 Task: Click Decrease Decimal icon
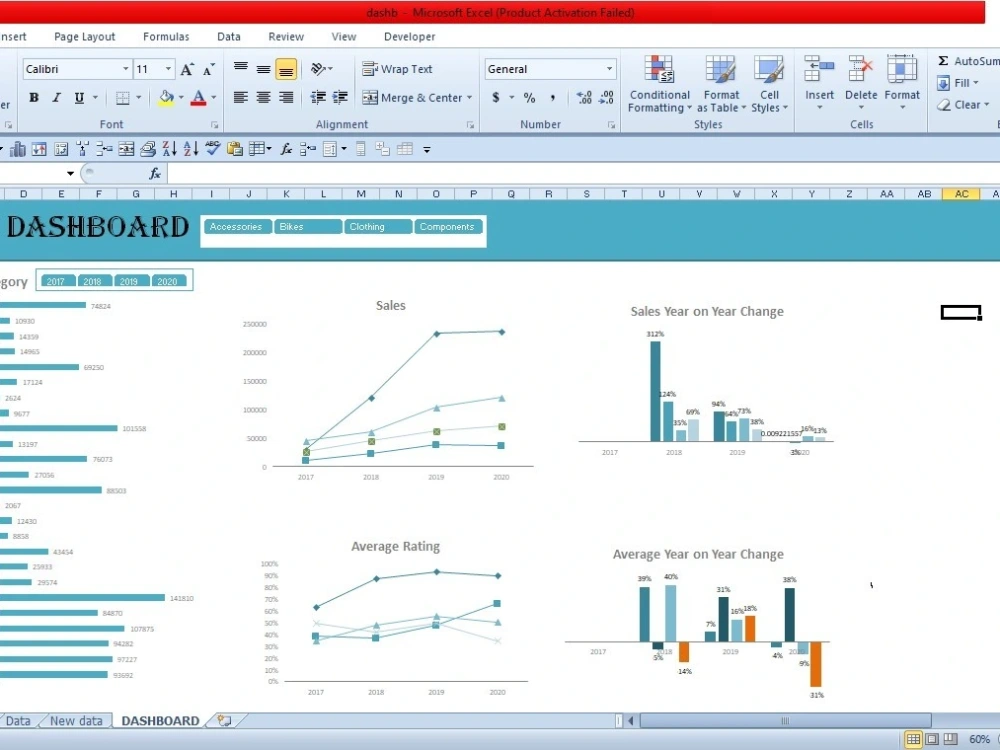(606, 98)
